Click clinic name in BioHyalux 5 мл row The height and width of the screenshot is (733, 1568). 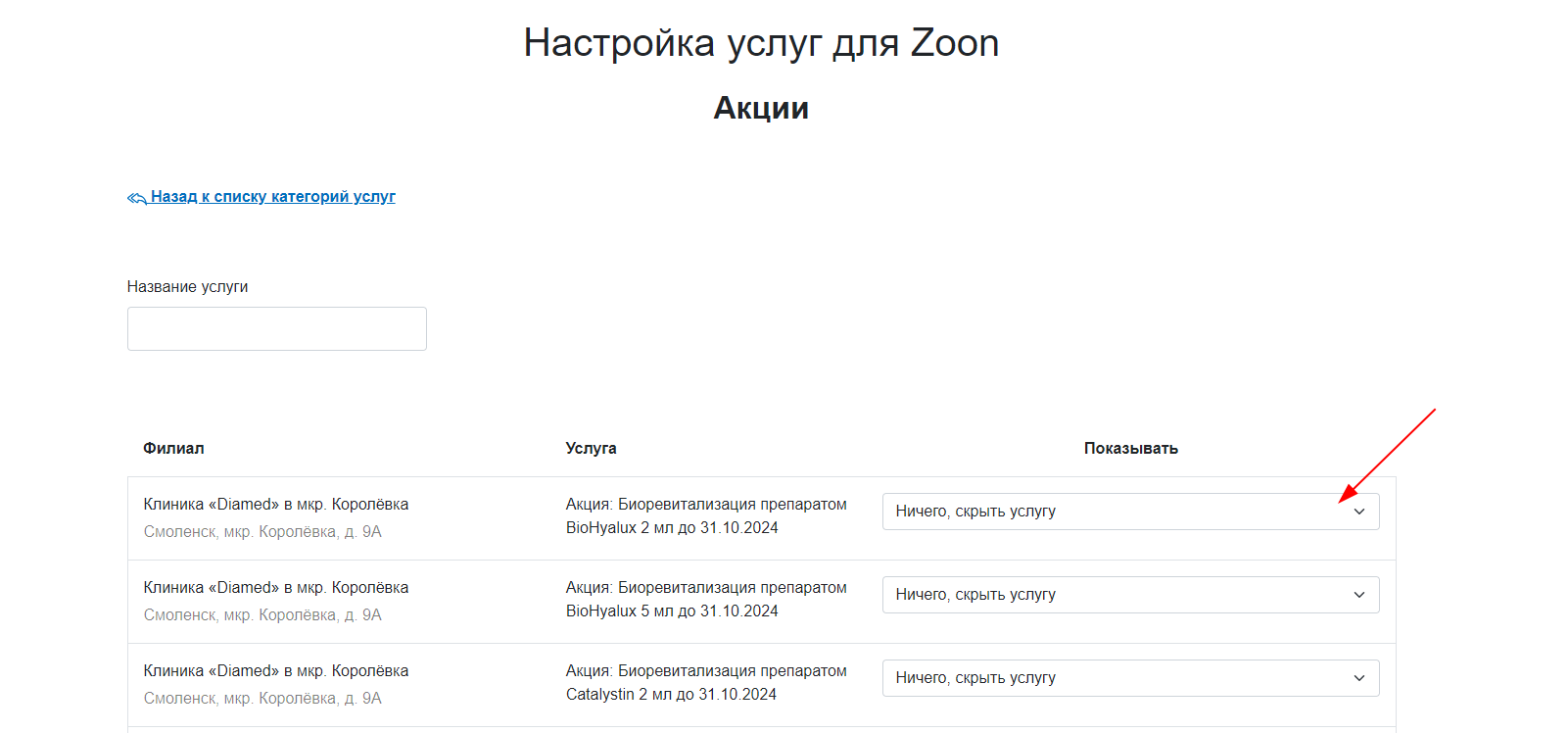point(276,588)
